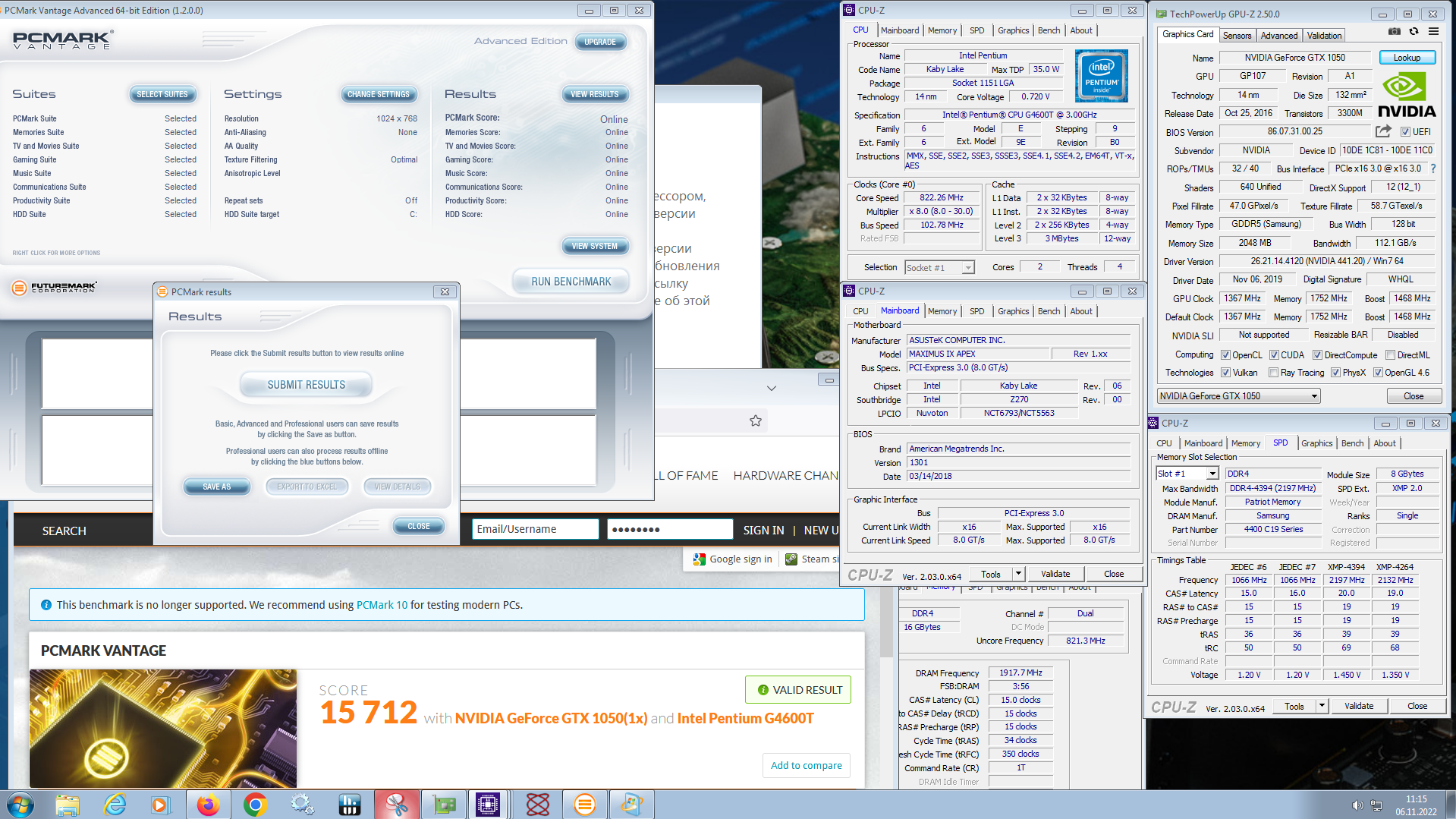1456x819 pixels.
Task: Click the GPU-Z refresh icon
Action: [x=1414, y=32]
